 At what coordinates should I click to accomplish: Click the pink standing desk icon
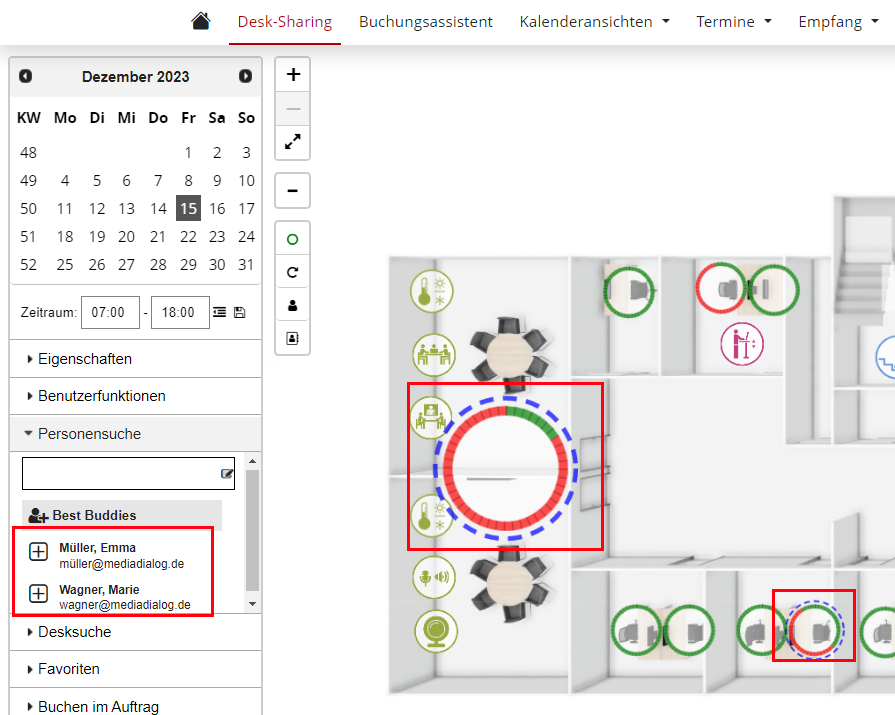pos(741,344)
